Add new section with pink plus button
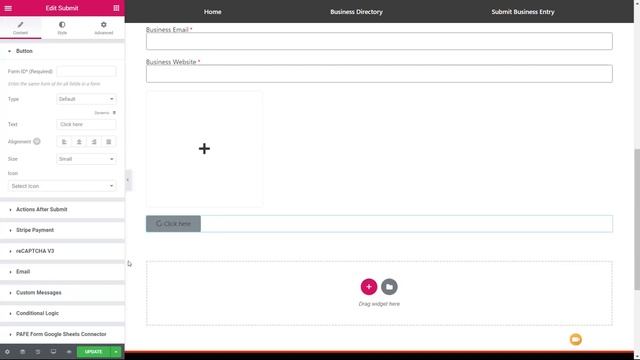The image size is (640, 360). (x=369, y=287)
